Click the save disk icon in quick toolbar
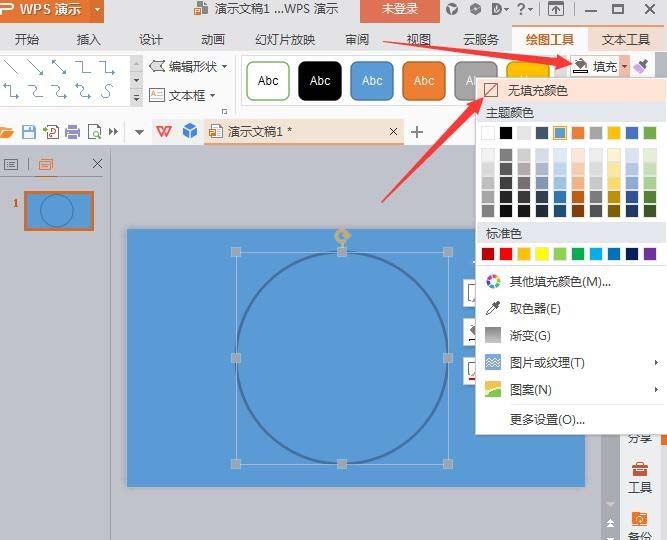 point(29,132)
